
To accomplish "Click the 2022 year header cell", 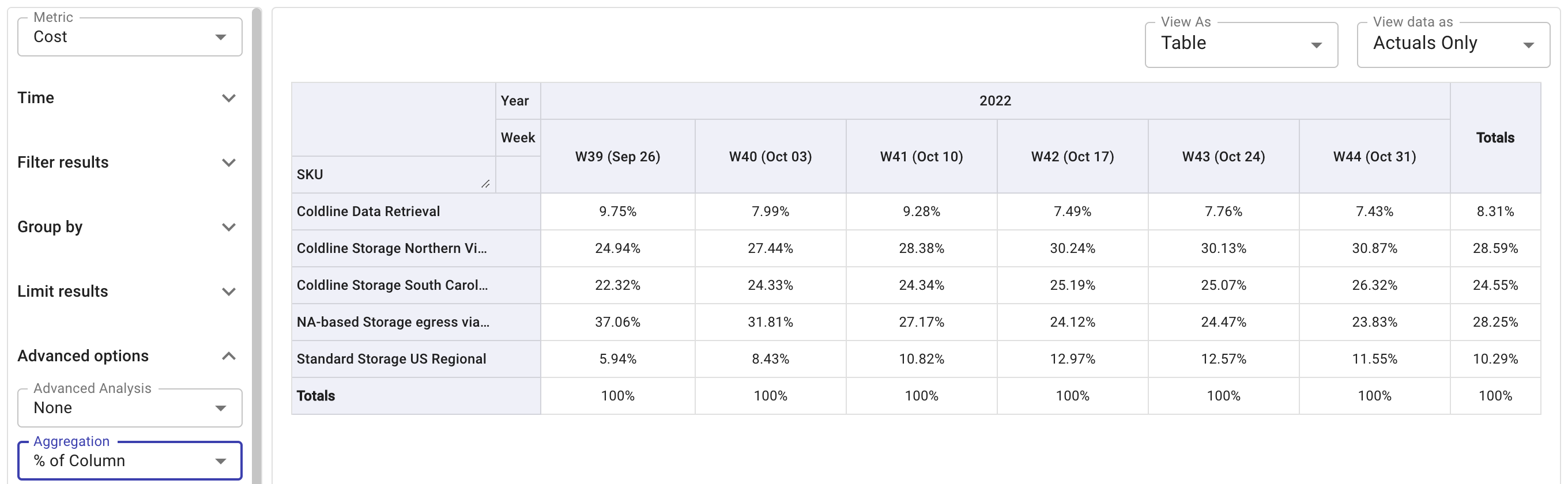I will pyautogui.click(x=995, y=100).
